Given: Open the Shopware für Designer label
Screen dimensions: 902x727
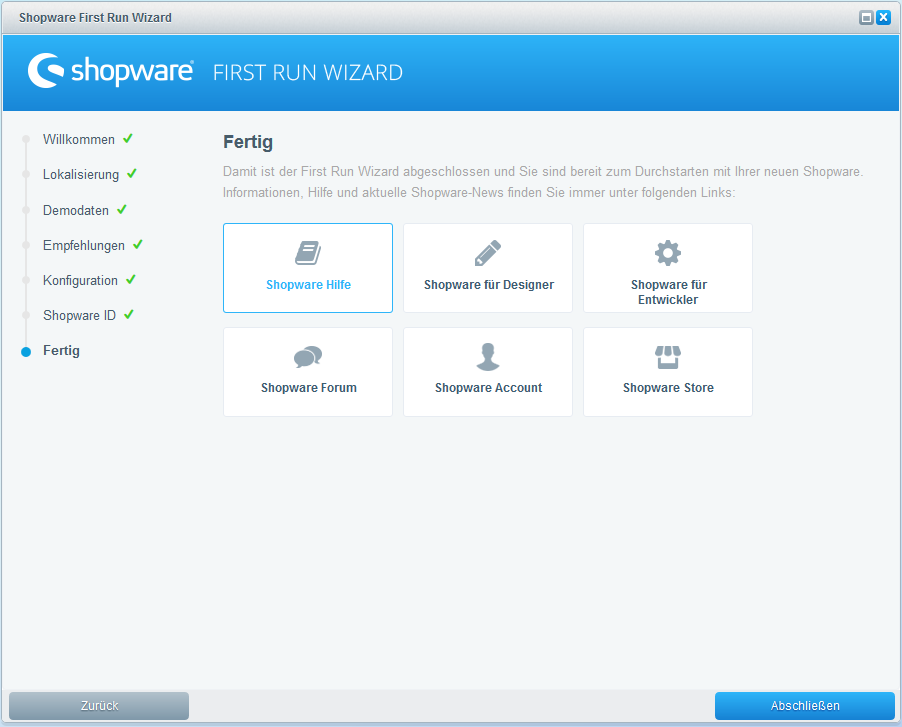Looking at the screenshot, I should pyautogui.click(x=488, y=285).
